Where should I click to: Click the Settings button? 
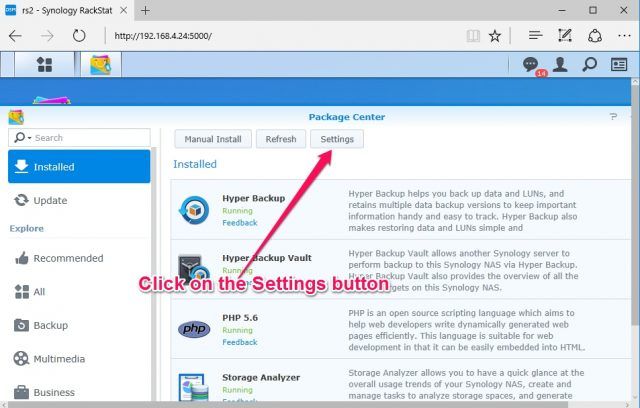coord(337,139)
